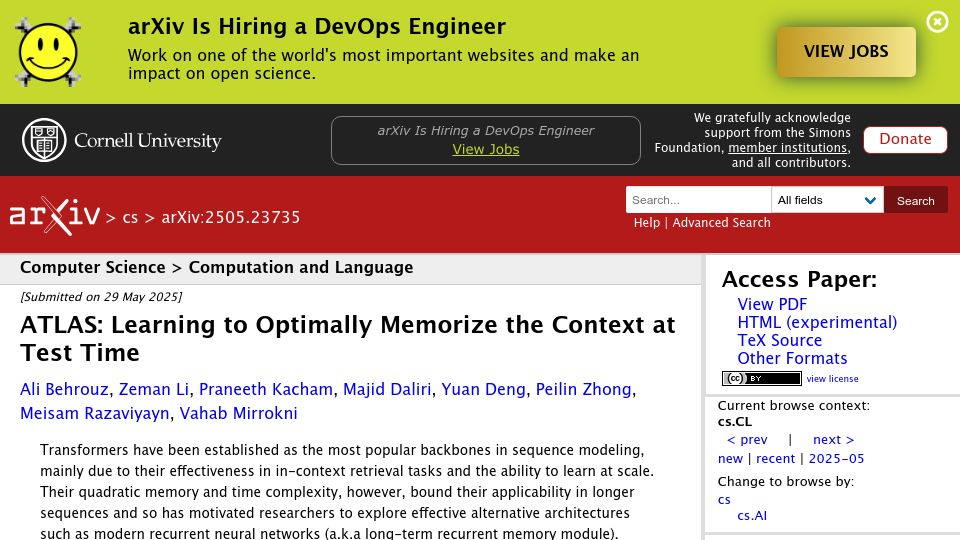The width and height of the screenshot is (960, 540).
Task: Click the ATLAS paper title heading
Action: coord(348,339)
